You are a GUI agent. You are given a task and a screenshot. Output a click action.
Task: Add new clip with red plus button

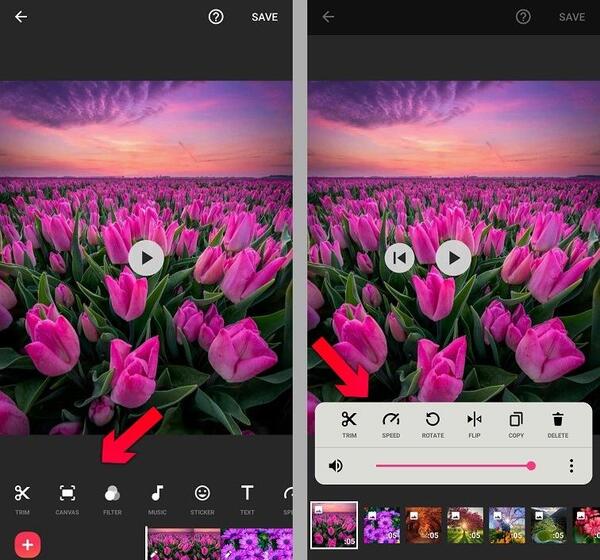tap(28, 544)
